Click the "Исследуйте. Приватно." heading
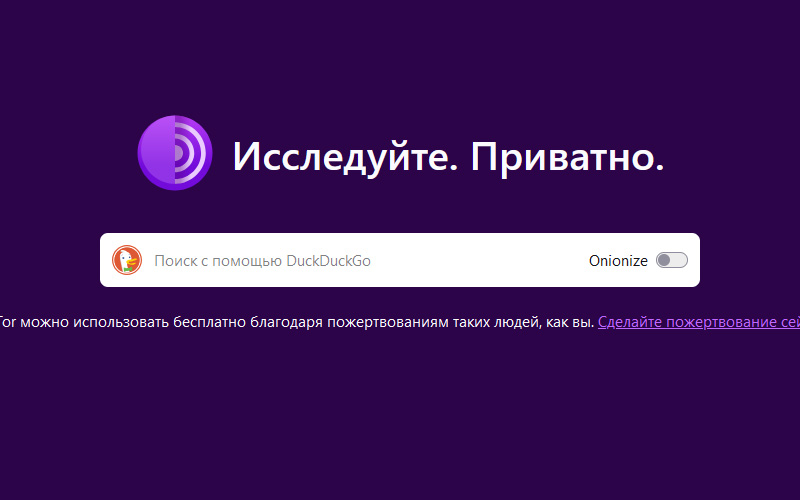 click(x=448, y=156)
